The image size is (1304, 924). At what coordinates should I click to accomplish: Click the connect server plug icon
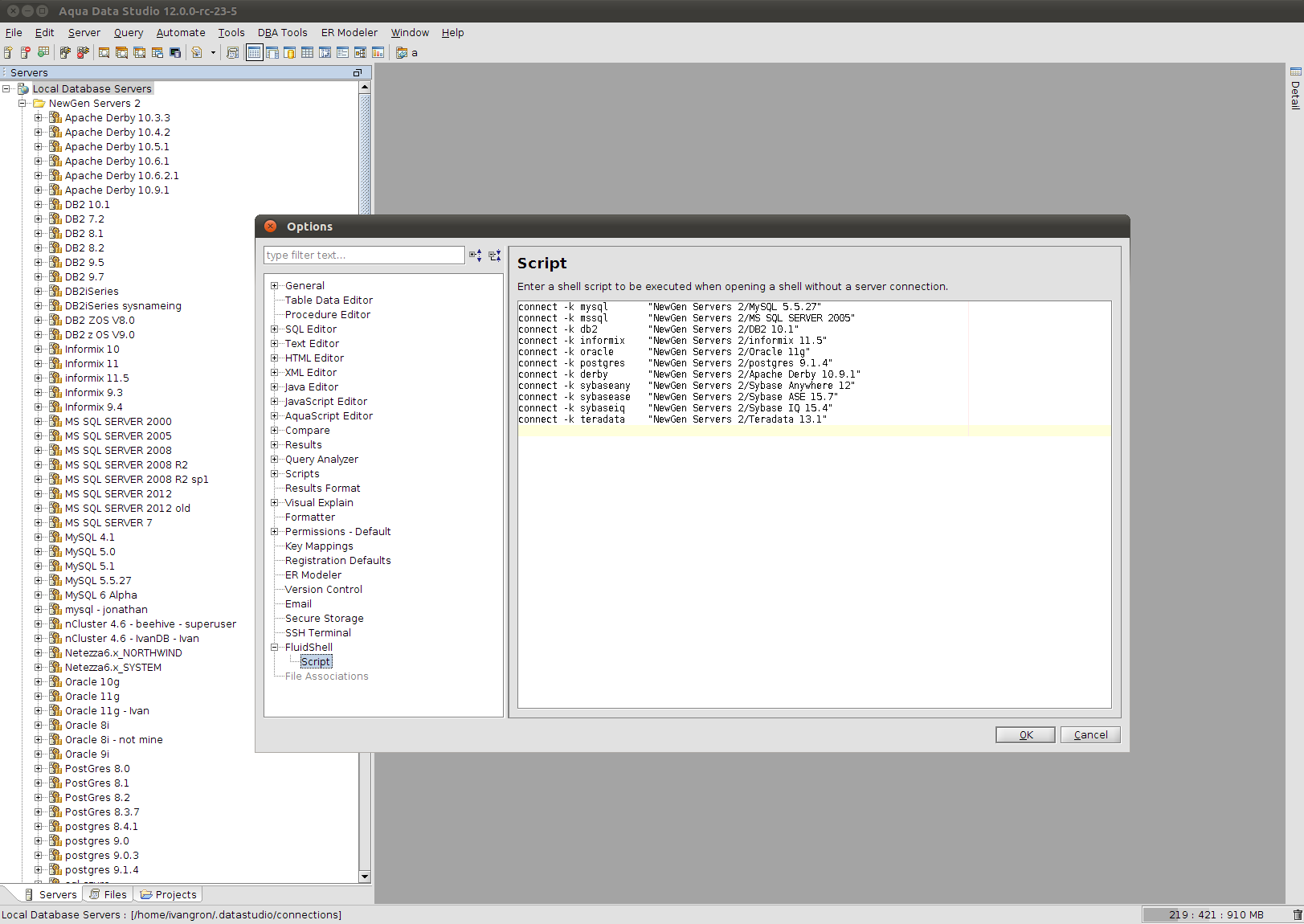65,53
